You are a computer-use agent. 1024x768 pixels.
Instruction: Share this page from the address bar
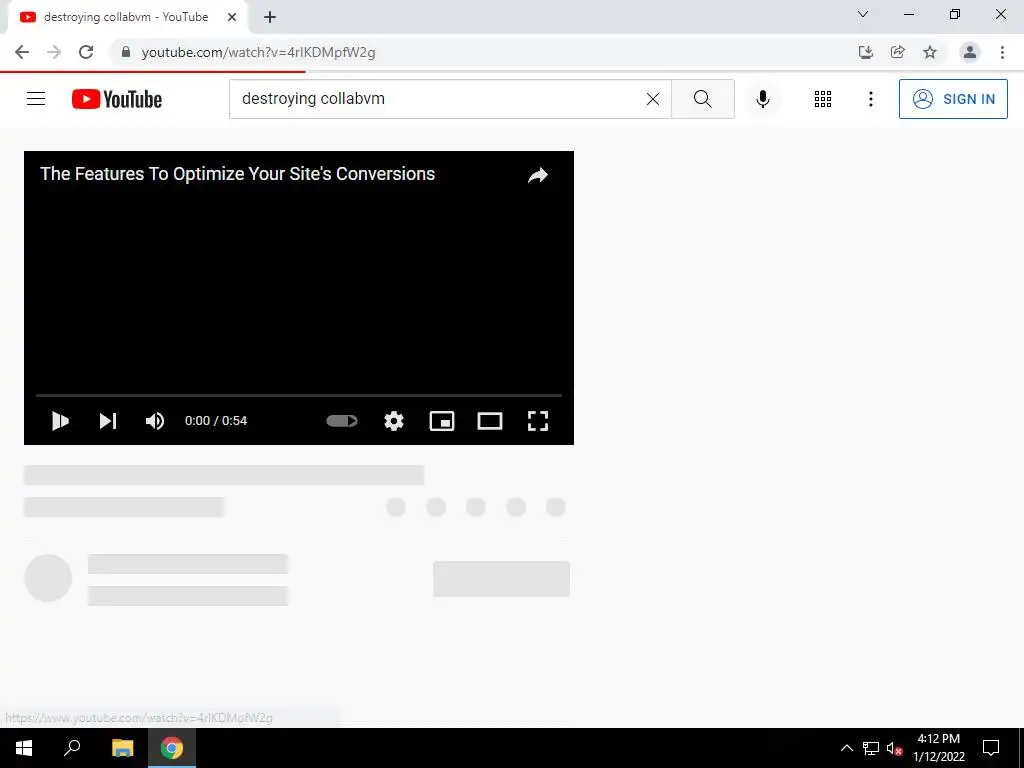898,52
